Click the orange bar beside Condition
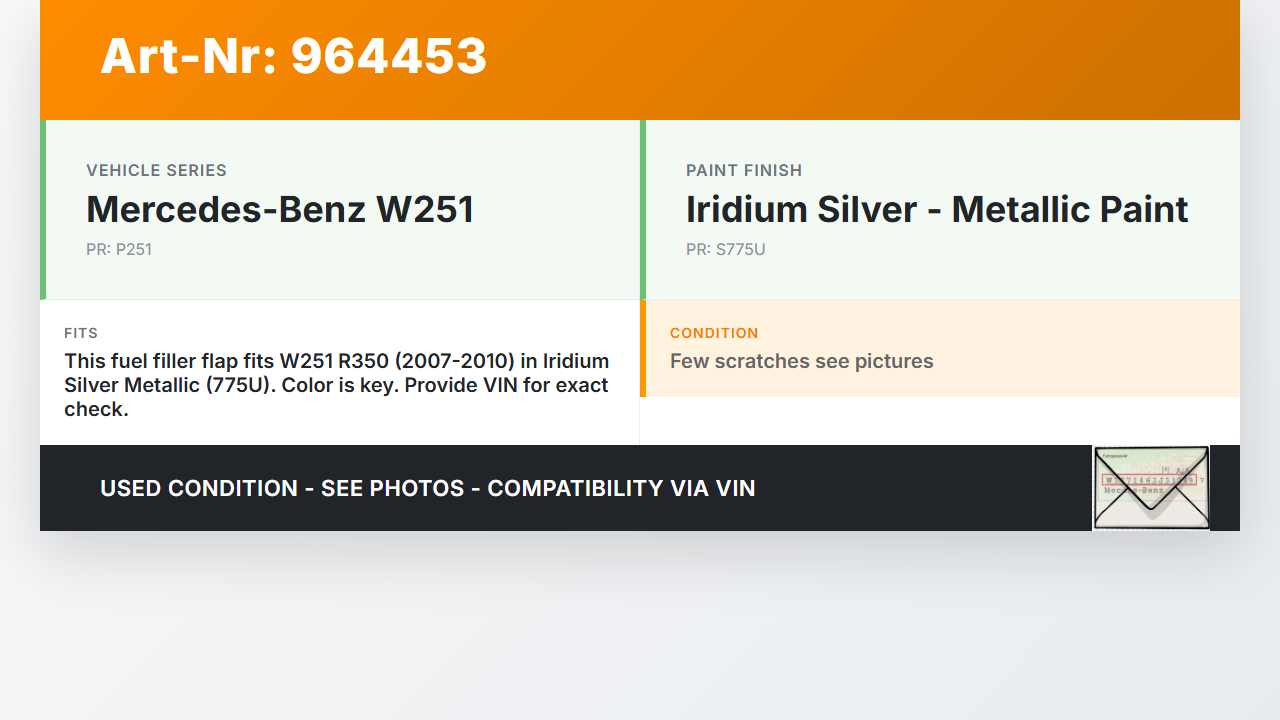The width and height of the screenshot is (1280, 720). click(643, 348)
